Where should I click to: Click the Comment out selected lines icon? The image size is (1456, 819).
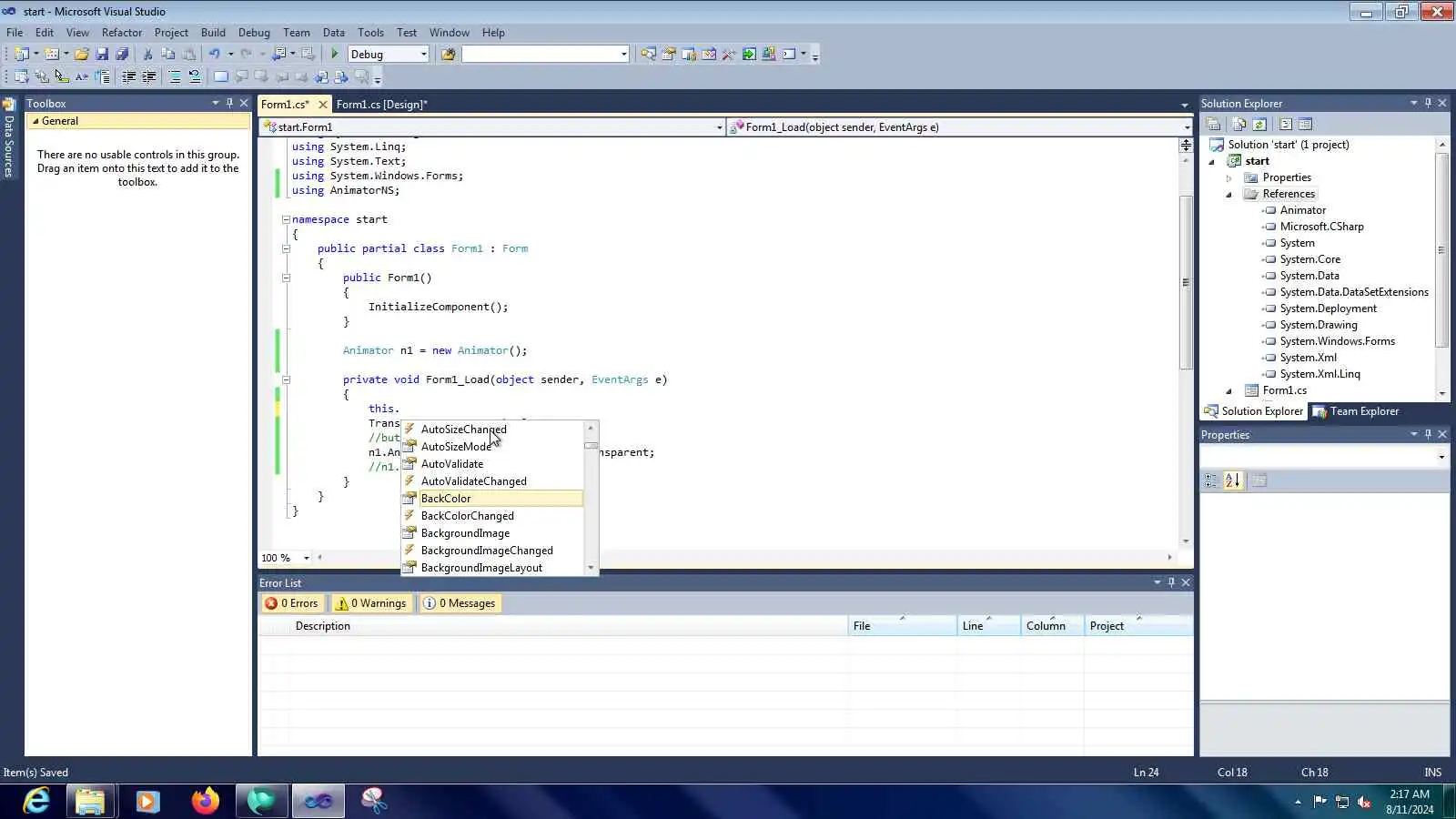(175, 77)
